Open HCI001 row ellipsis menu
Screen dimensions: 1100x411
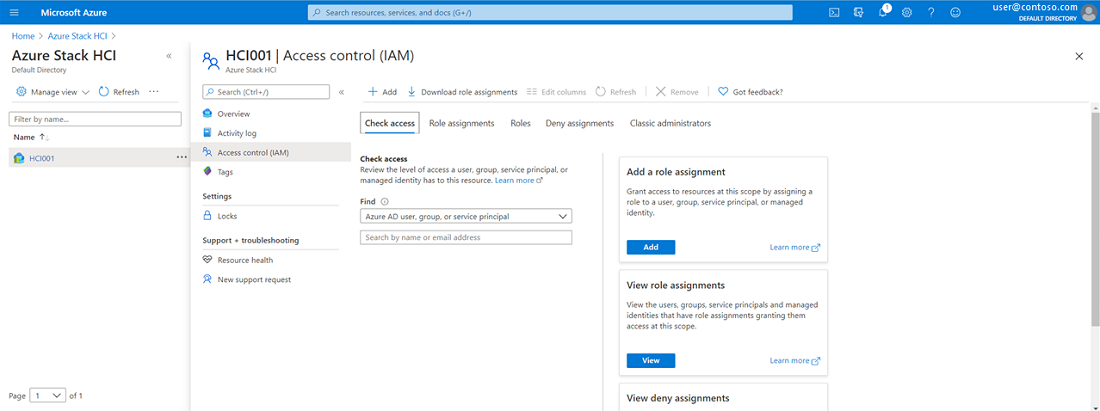[182, 158]
